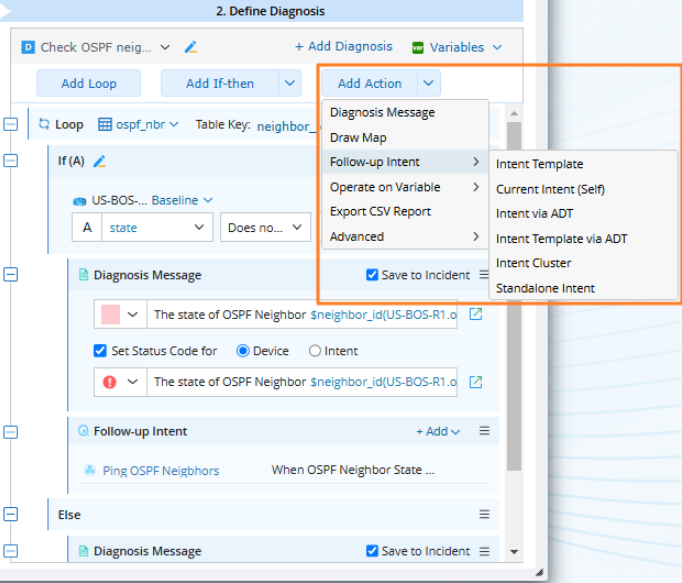
Task: Click the scrollbar down arrow
Action: point(514,552)
